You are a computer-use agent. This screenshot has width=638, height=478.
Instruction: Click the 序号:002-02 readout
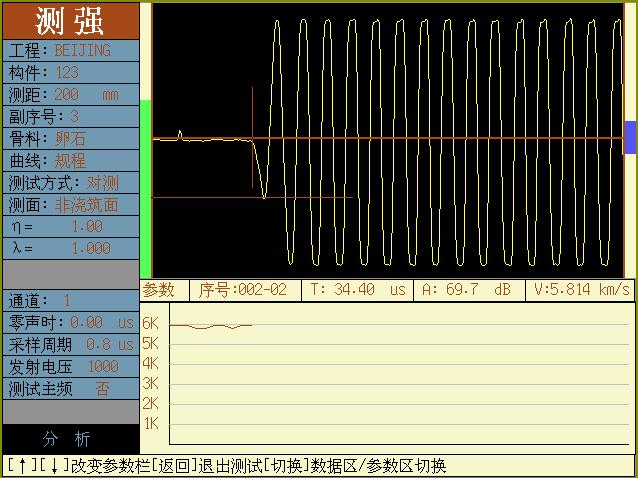coord(243,289)
